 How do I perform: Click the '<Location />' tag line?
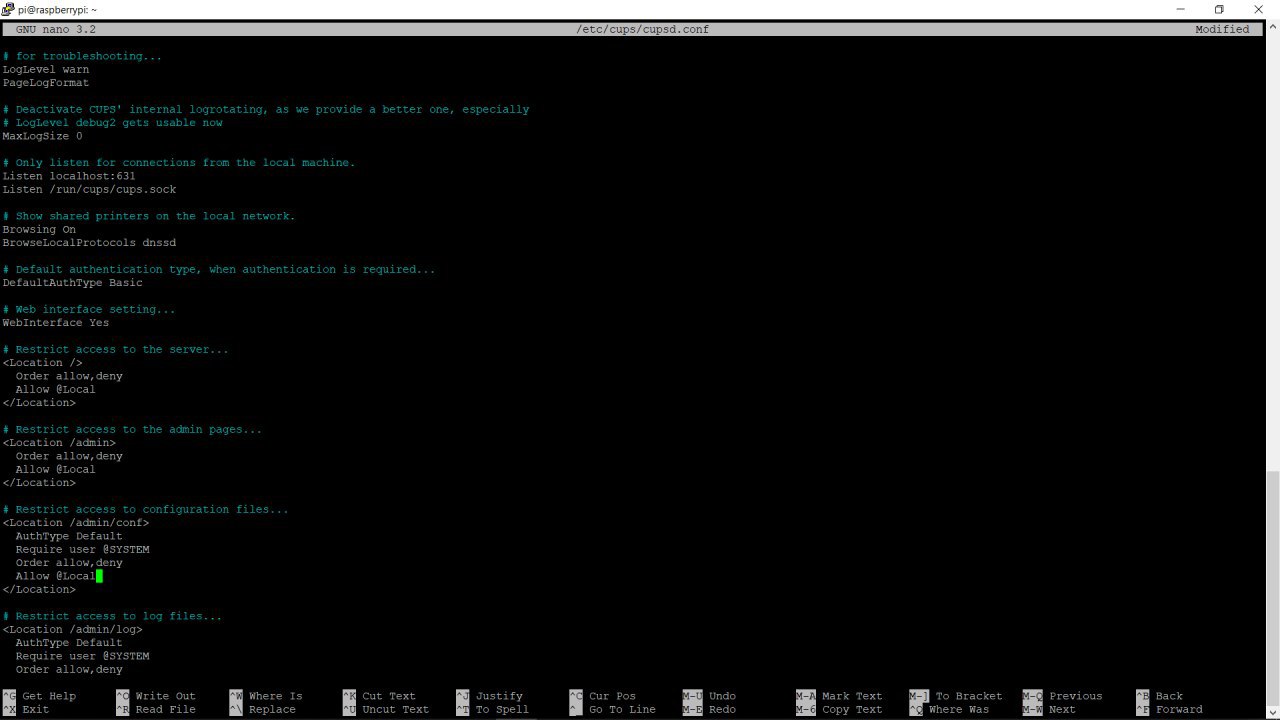pyautogui.click(x=42, y=363)
